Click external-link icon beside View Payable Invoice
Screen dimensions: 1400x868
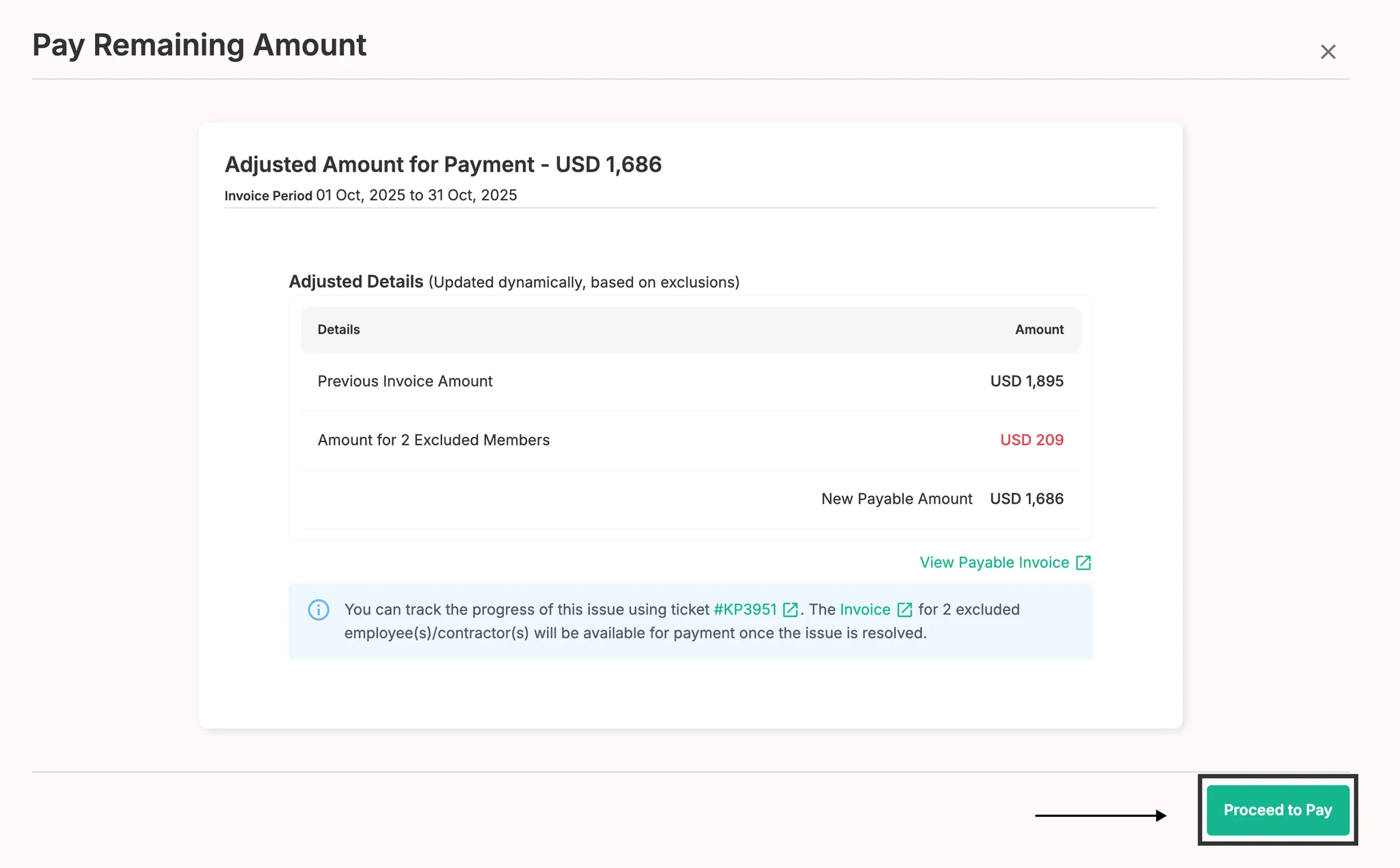click(x=1083, y=562)
